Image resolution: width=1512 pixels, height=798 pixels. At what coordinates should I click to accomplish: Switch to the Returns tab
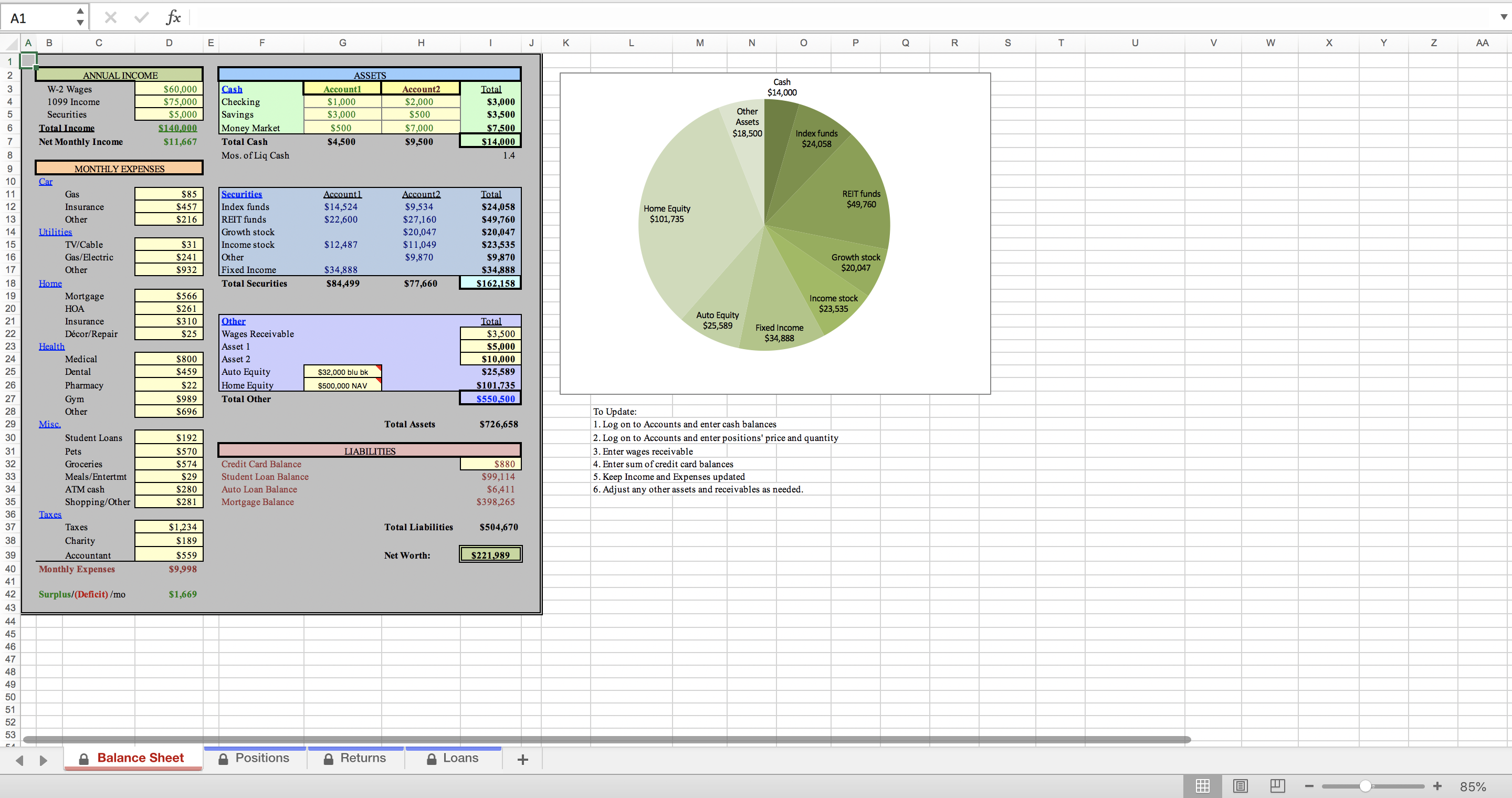pos(356,758)
